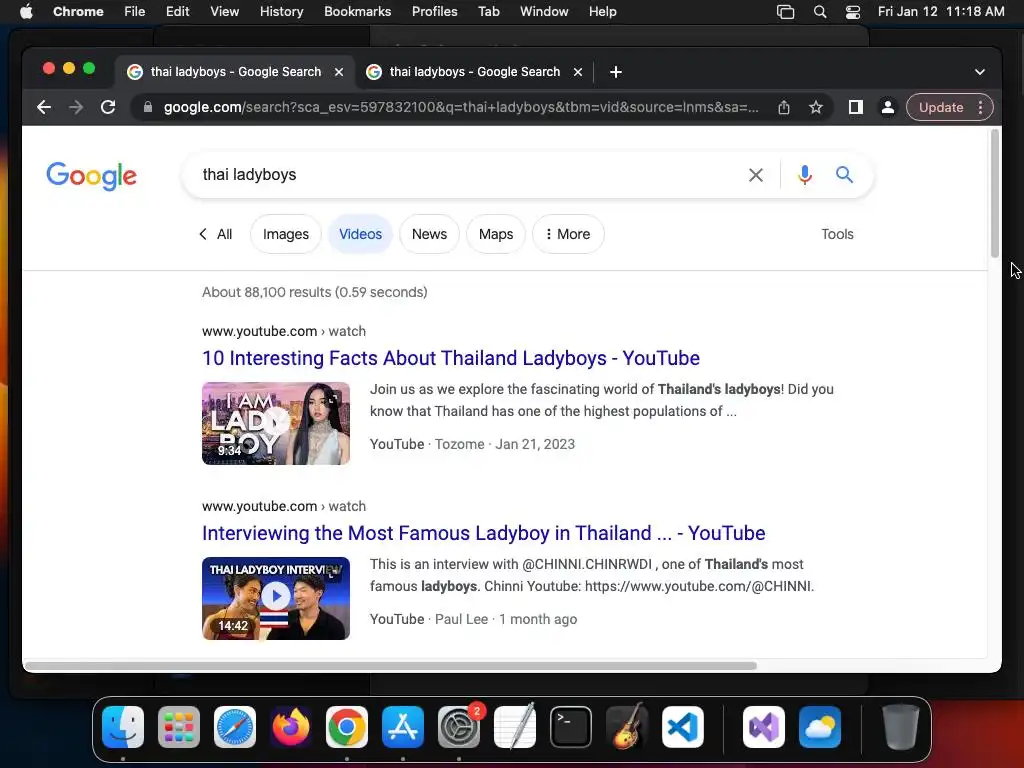Screen dimensions: 1024x768
Task: Open Spotlight search in menu bar
Action: click(820, 12)
